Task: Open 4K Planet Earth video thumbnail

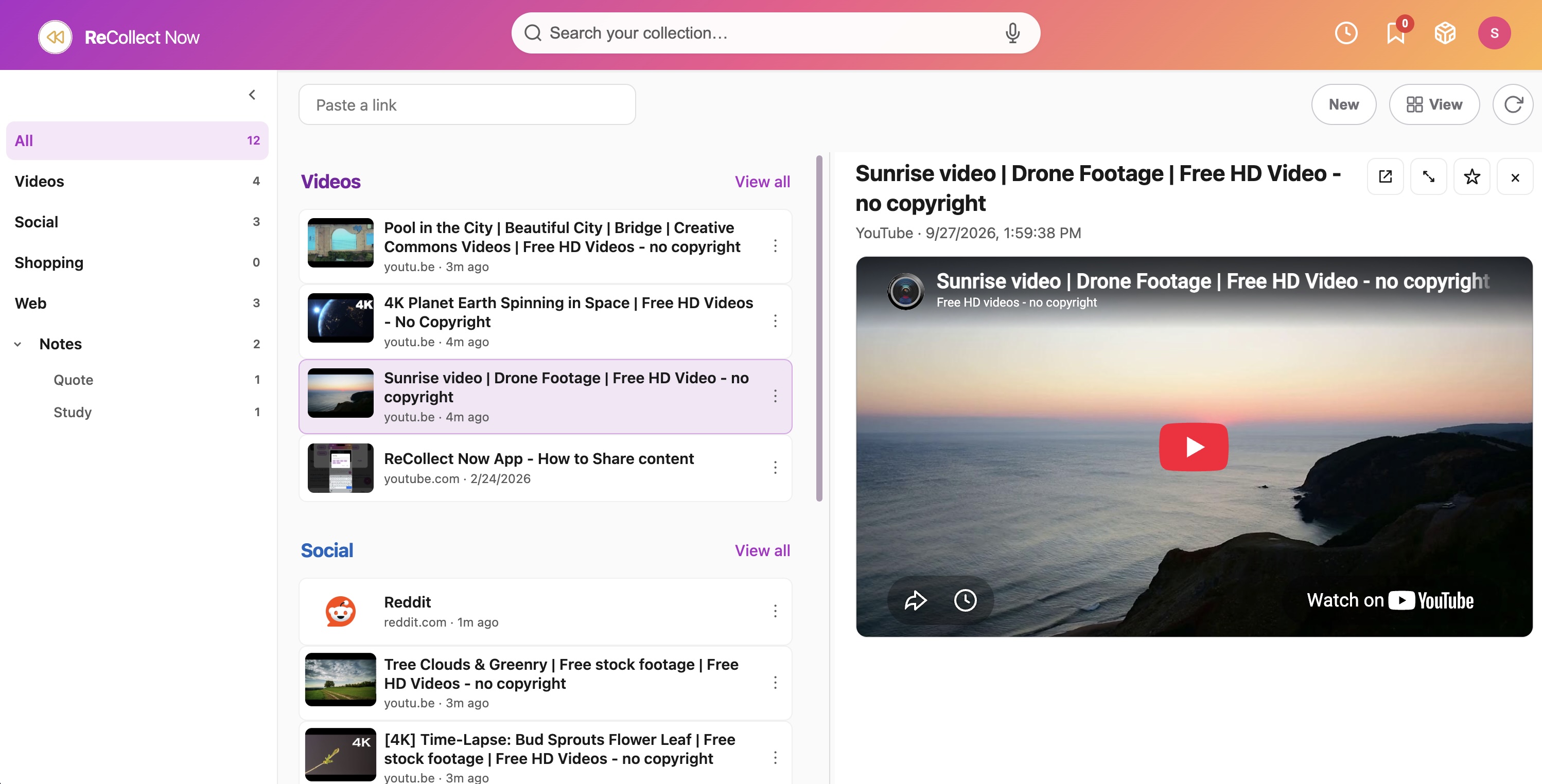Action: [x=340, y=318]
